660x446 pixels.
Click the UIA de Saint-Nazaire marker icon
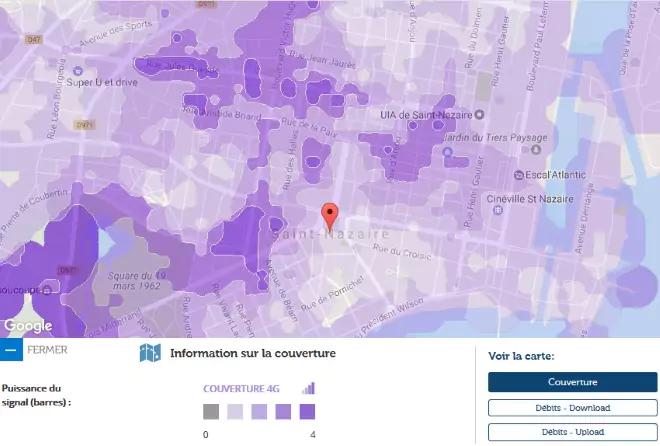coord(479,114)
